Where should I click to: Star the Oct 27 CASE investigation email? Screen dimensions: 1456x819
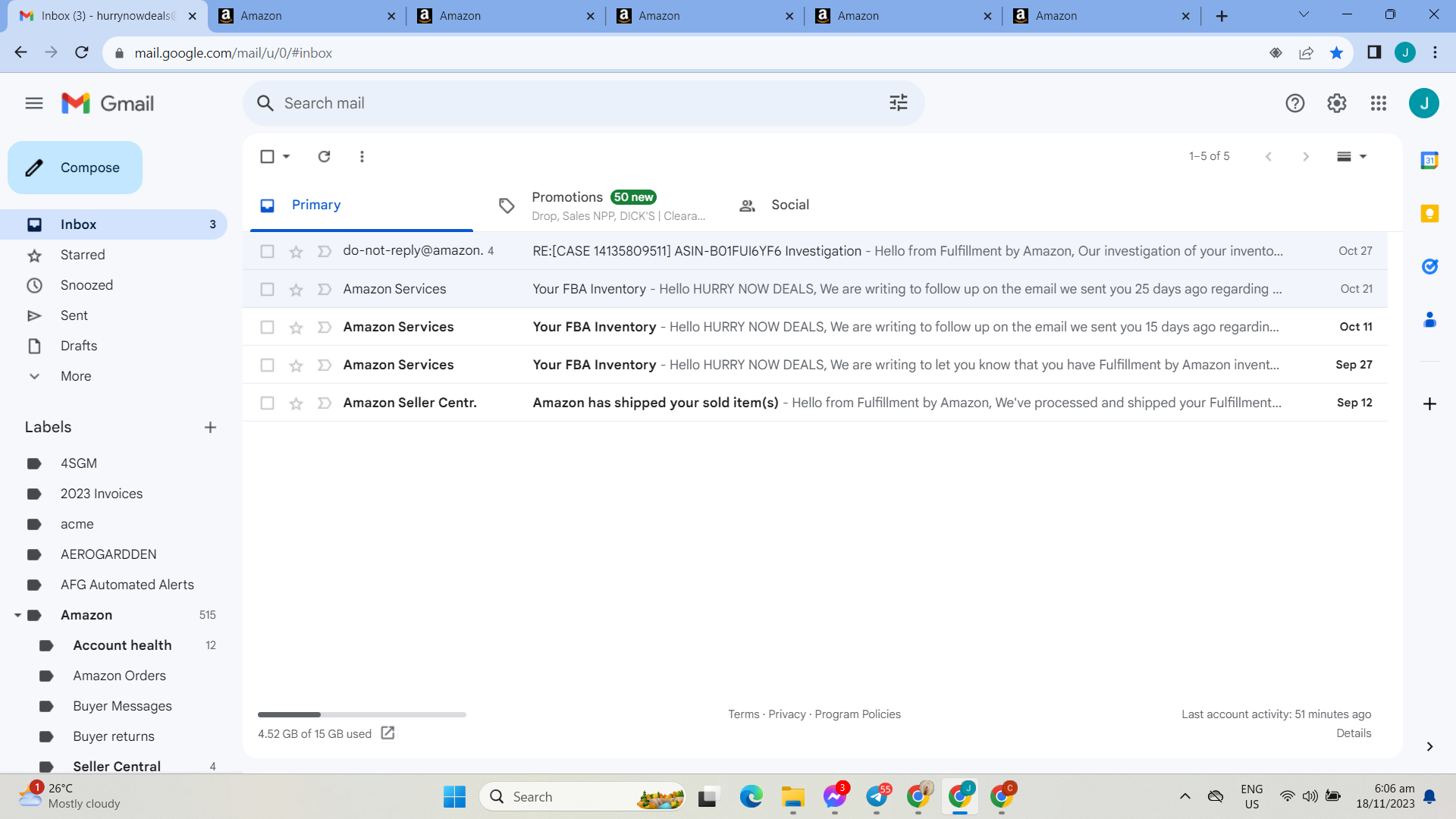click(x=296, y=252)
